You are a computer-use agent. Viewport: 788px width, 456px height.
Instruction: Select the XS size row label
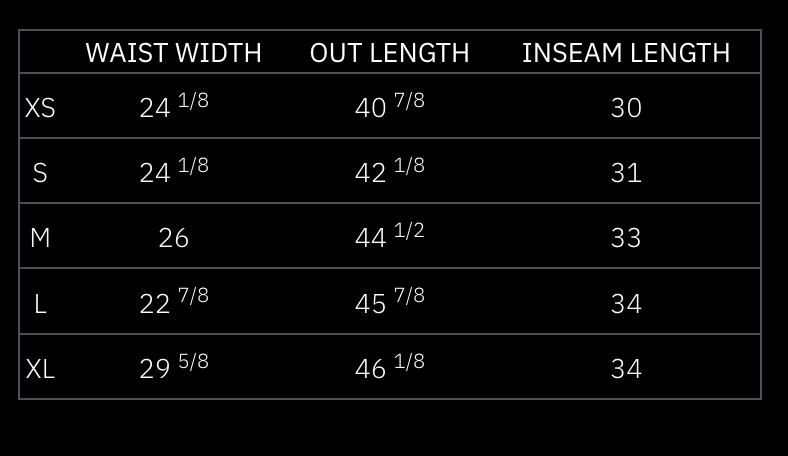(x=40, y=107)
